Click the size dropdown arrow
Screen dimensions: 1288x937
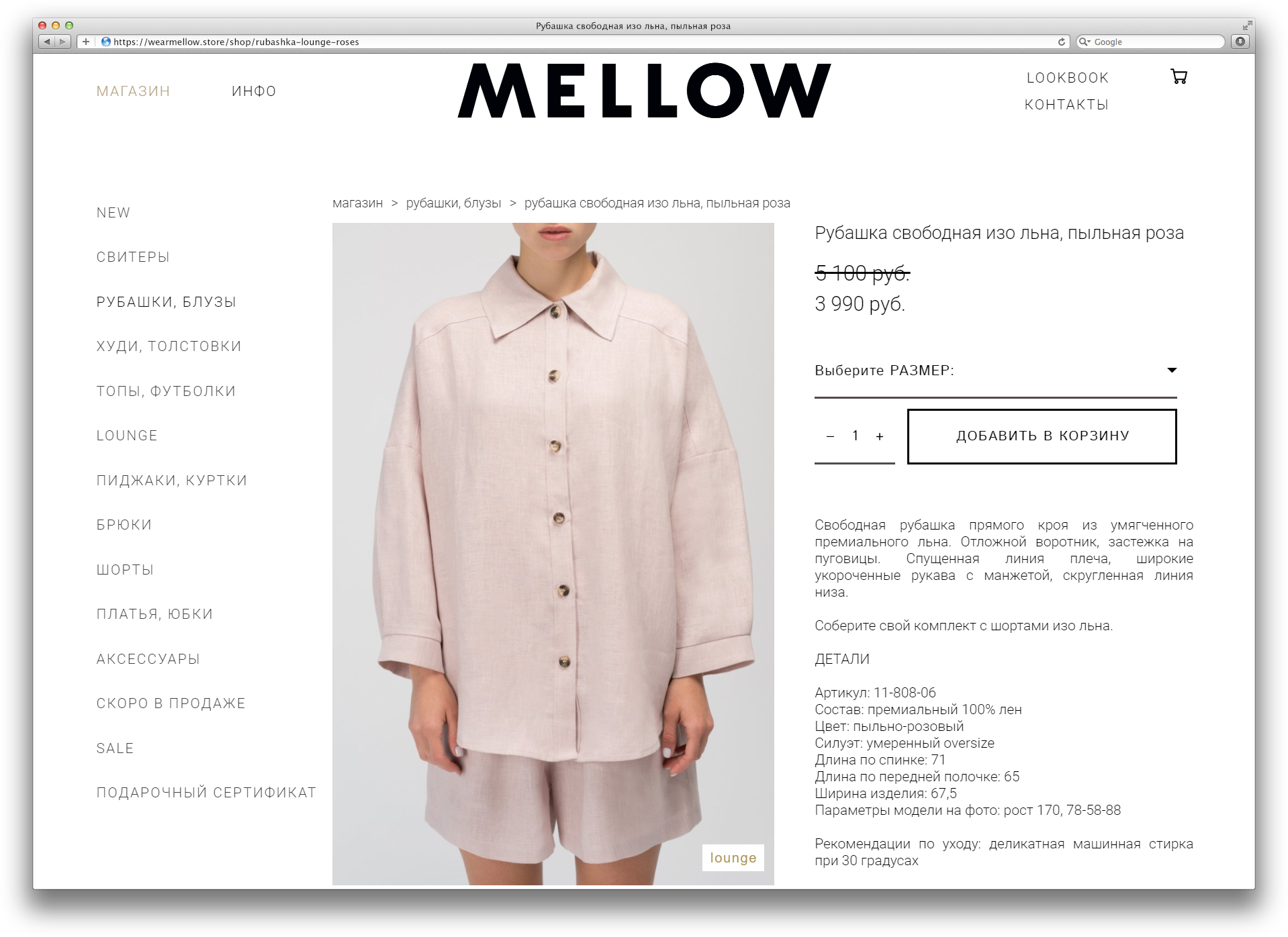[1172, 371]
